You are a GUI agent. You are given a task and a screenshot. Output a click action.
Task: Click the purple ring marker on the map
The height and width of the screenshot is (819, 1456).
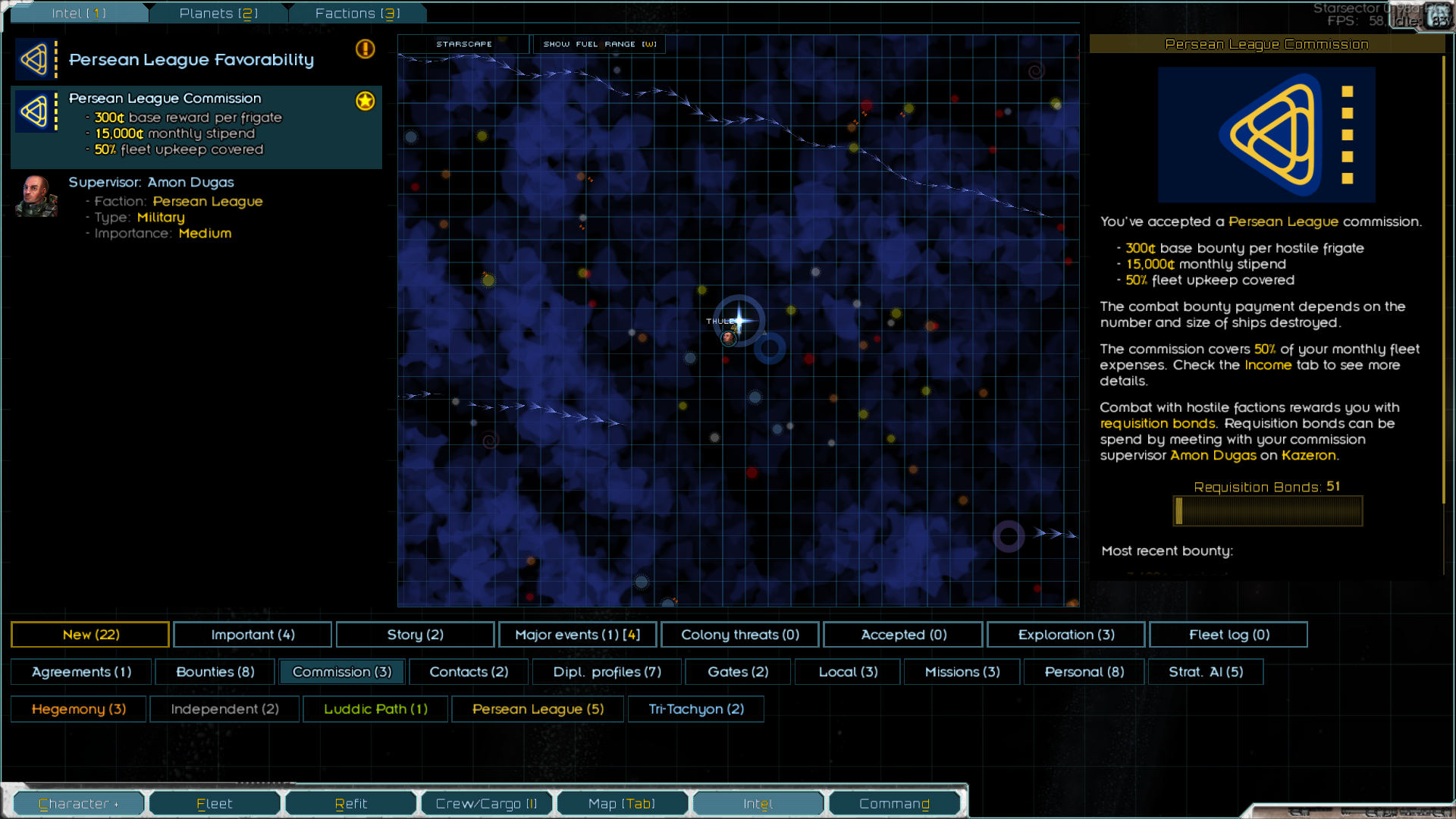point(1009,536)
